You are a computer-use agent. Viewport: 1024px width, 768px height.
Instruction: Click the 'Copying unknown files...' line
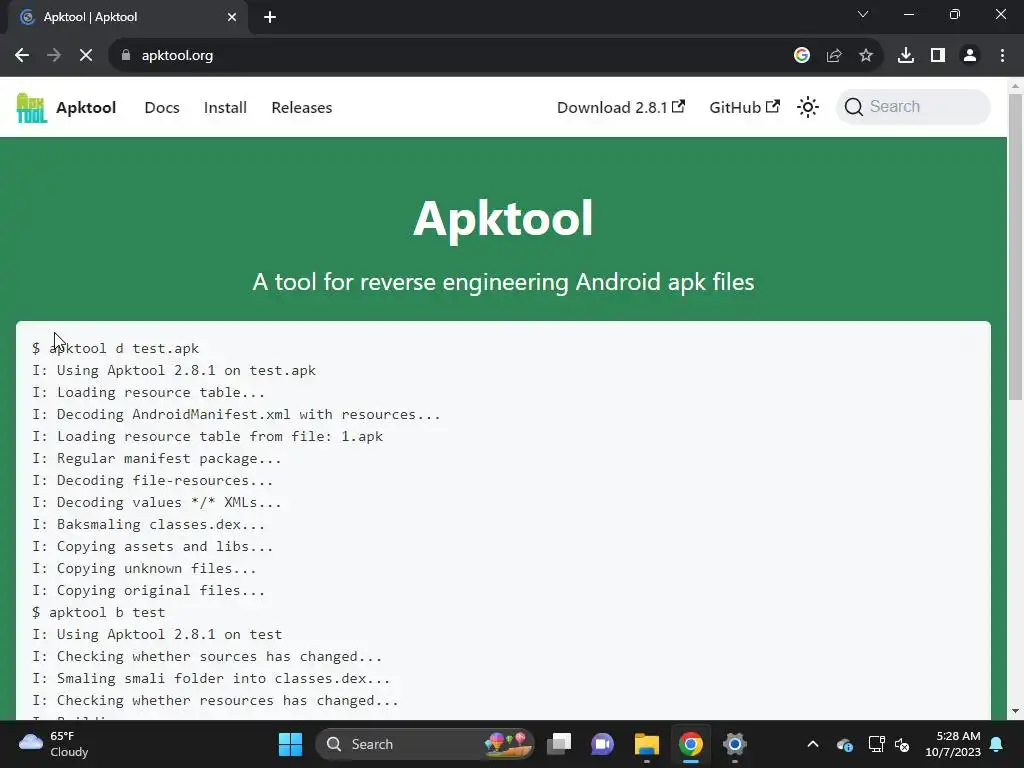144,568
